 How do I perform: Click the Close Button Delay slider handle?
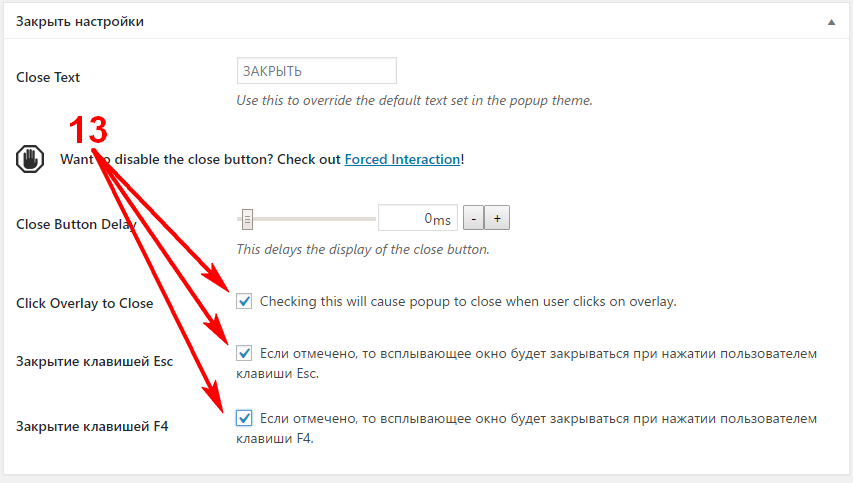tap(248, 219)
